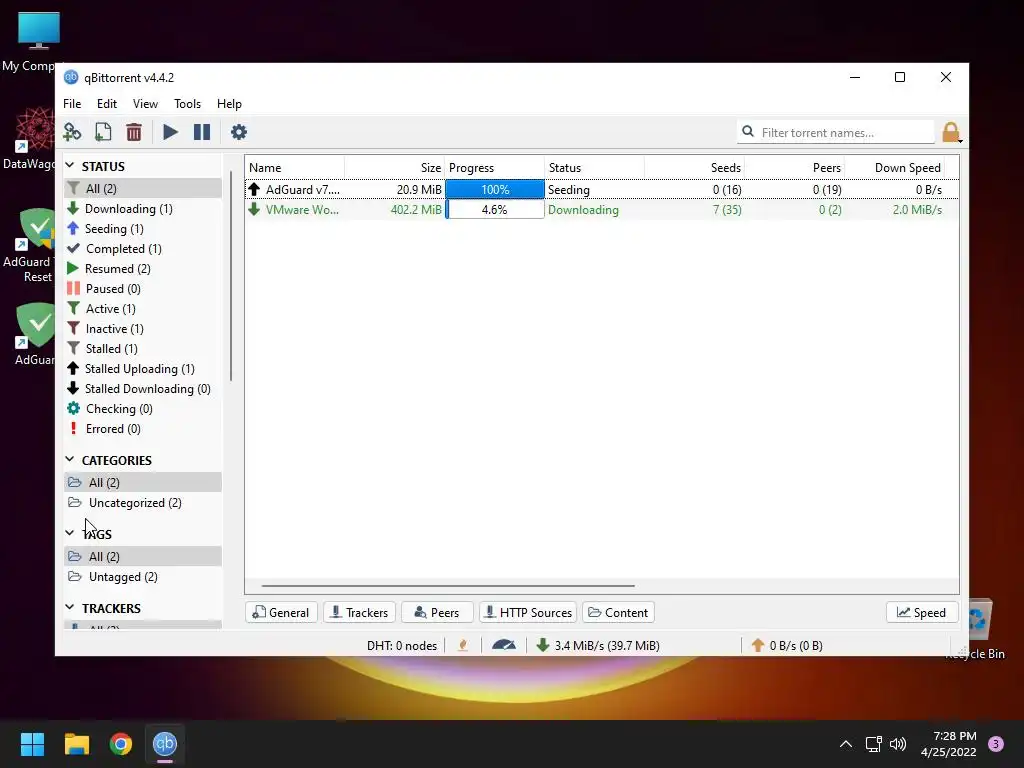This screenshot has height=768, width=1024.
Task: Click the Resume play toolbar icon
Action: [170, 132]
